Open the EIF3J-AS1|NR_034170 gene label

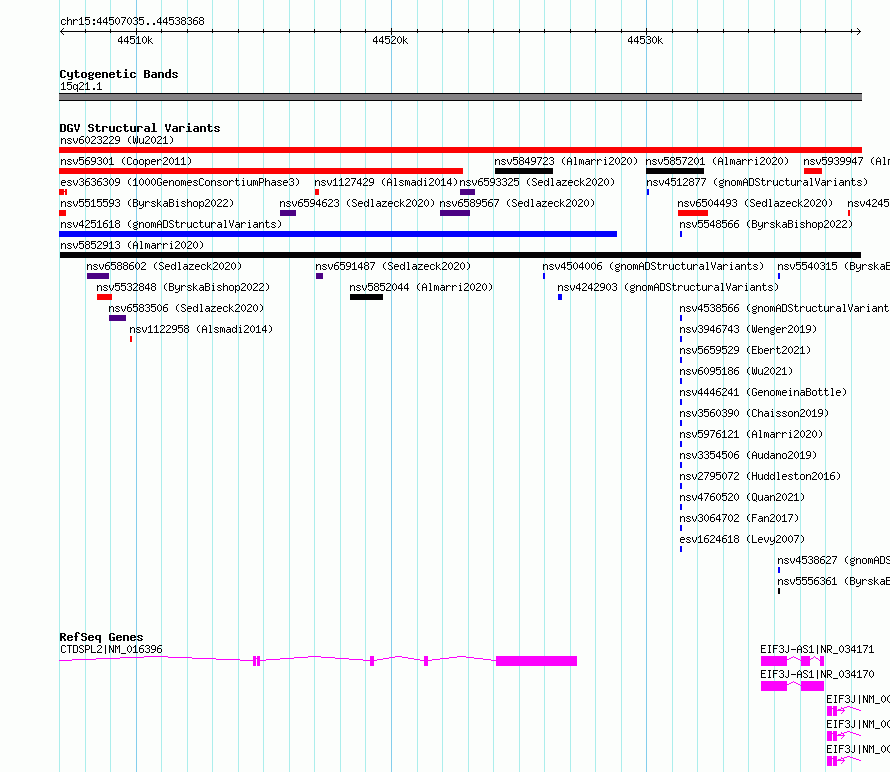(817, 674)
